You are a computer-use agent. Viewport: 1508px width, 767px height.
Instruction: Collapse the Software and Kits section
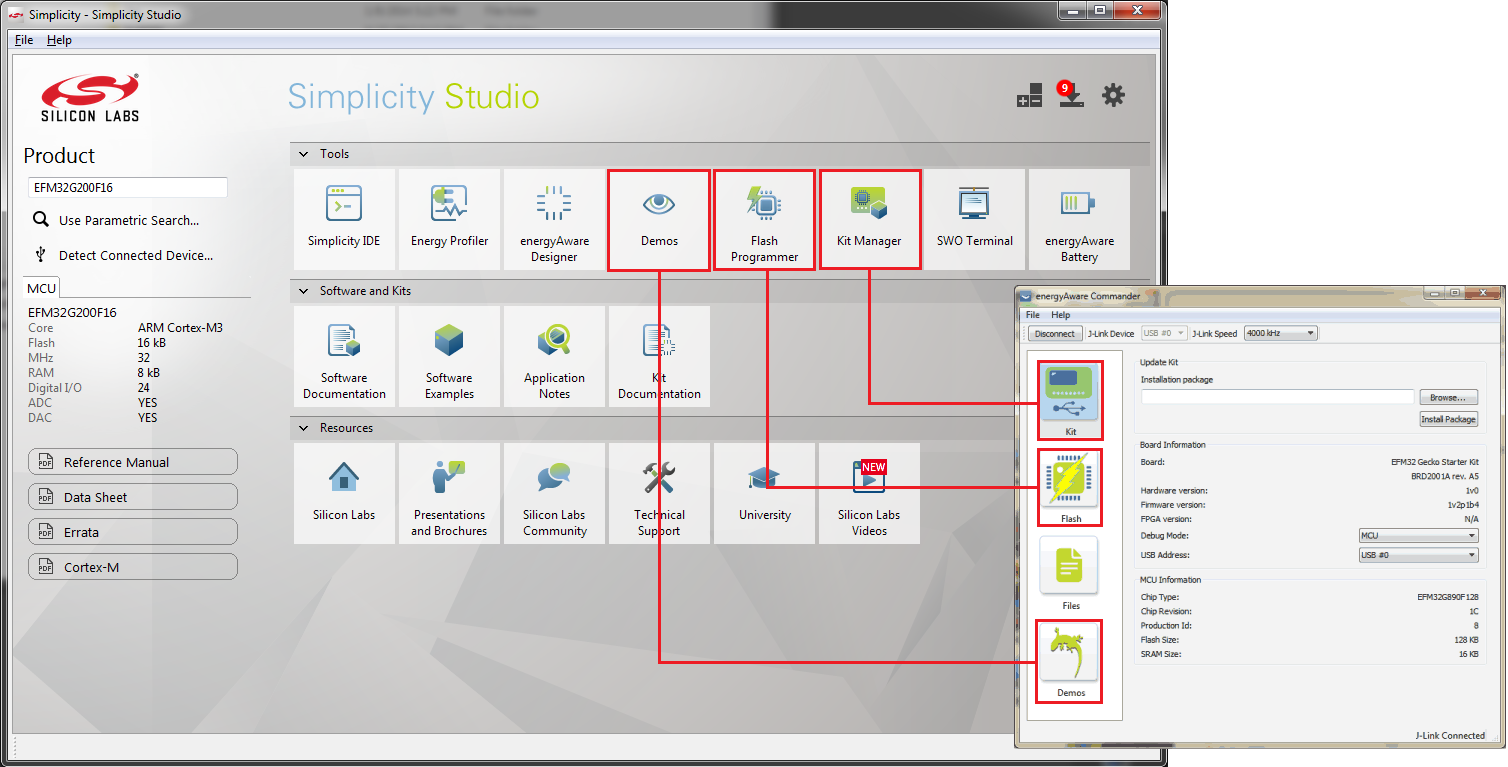tap(304, 291)
